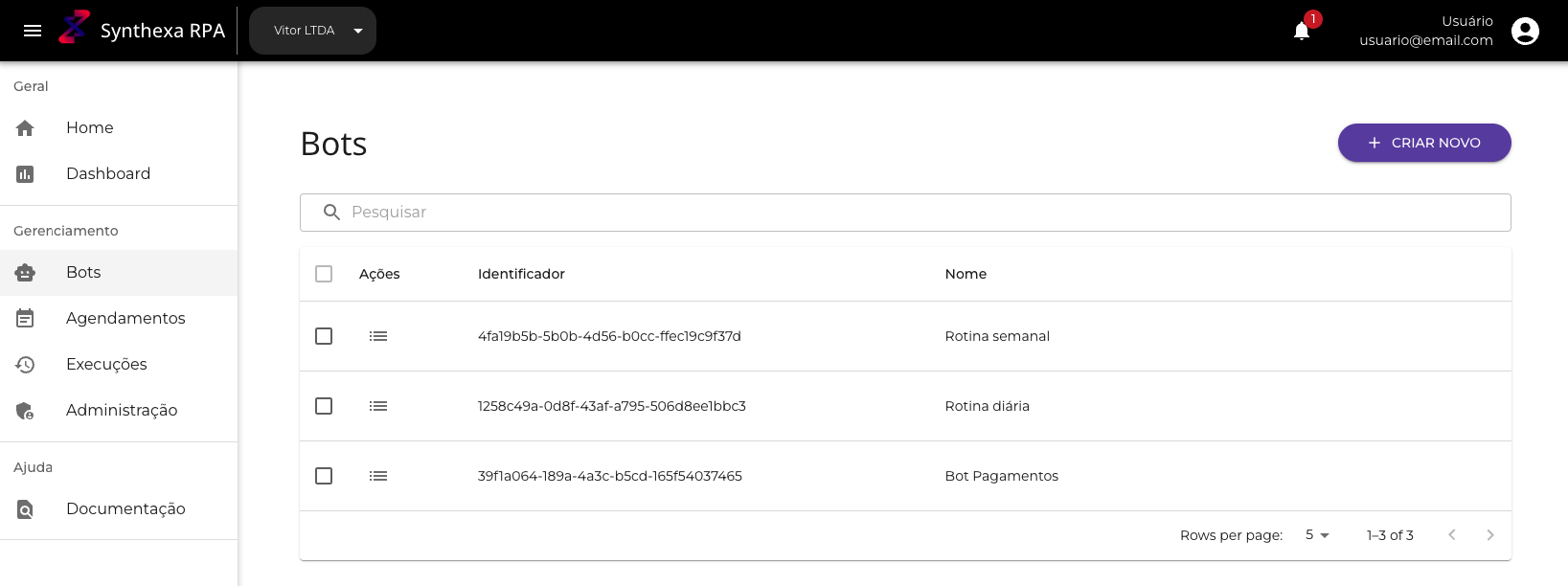
Task: Click the Ações column header
Action: (x=379, y=274)
